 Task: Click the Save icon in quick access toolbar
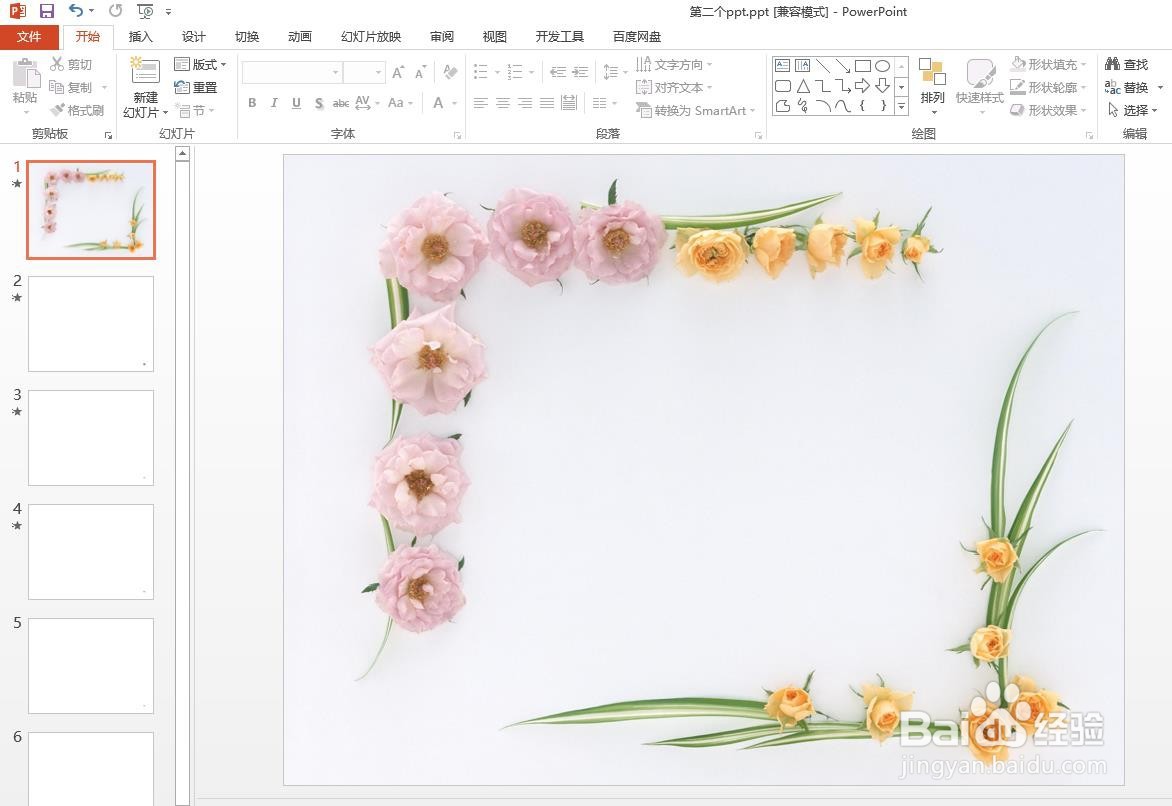pos(46,11)
